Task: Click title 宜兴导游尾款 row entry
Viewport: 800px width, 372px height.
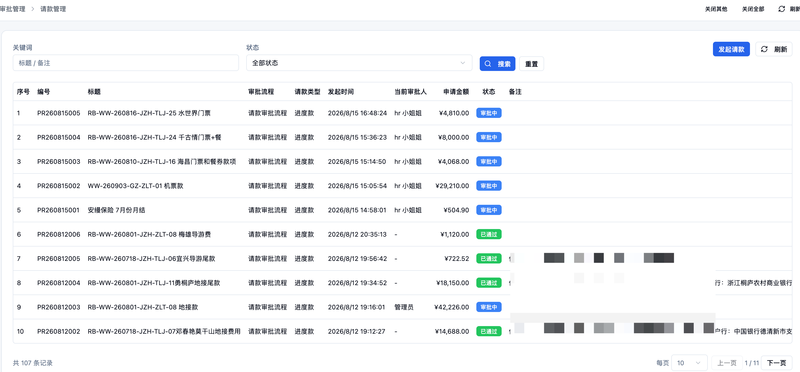Action: (151, 259)
